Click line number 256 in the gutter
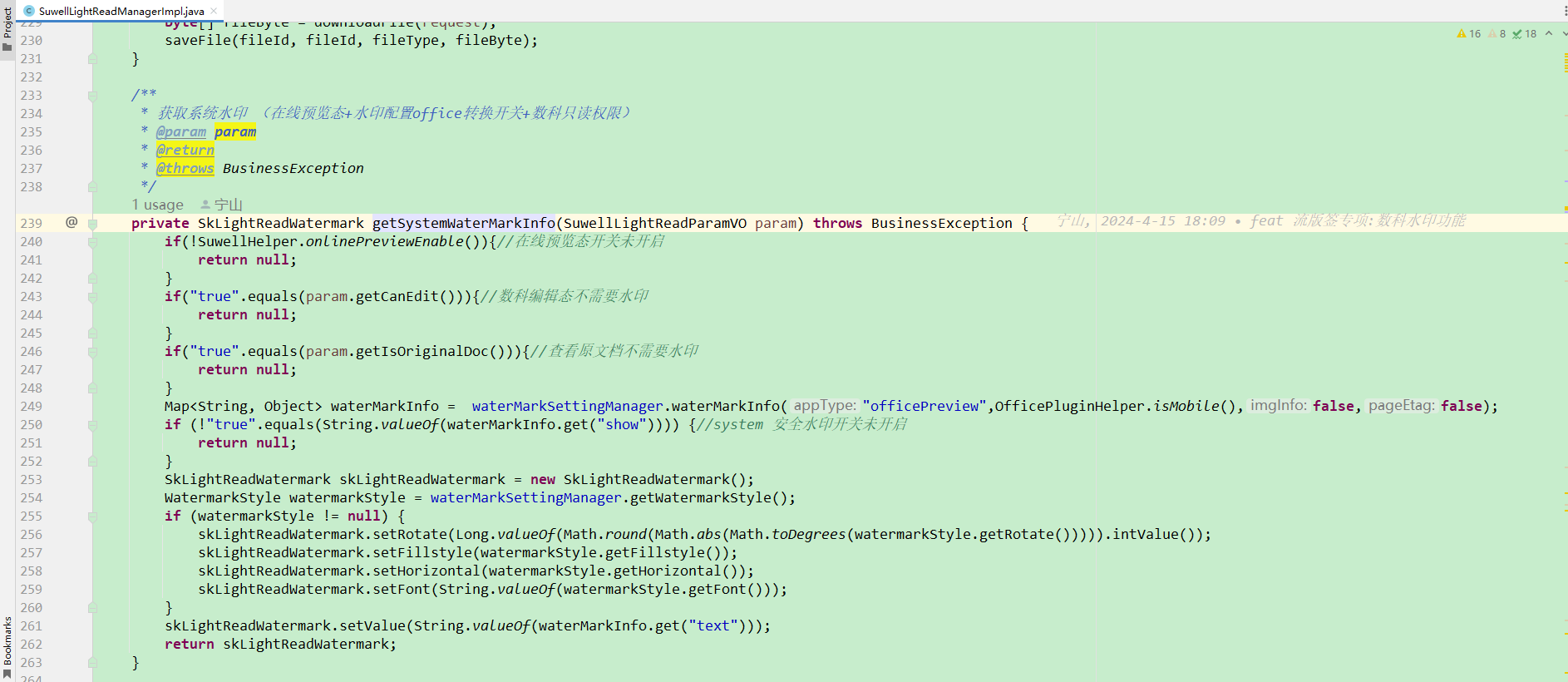The width and height of the screenshot is (1568, 682). pyautogui.click(x=32, y=534)
